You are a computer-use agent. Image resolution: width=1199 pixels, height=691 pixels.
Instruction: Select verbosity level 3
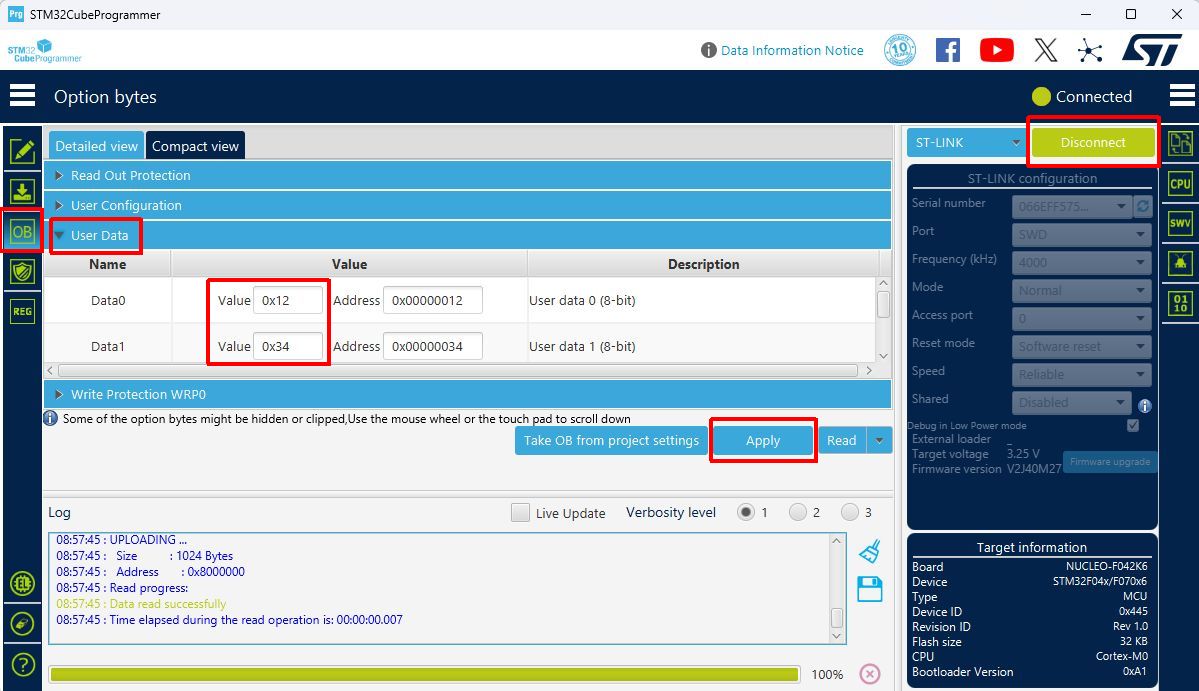(x=850, y=512)
